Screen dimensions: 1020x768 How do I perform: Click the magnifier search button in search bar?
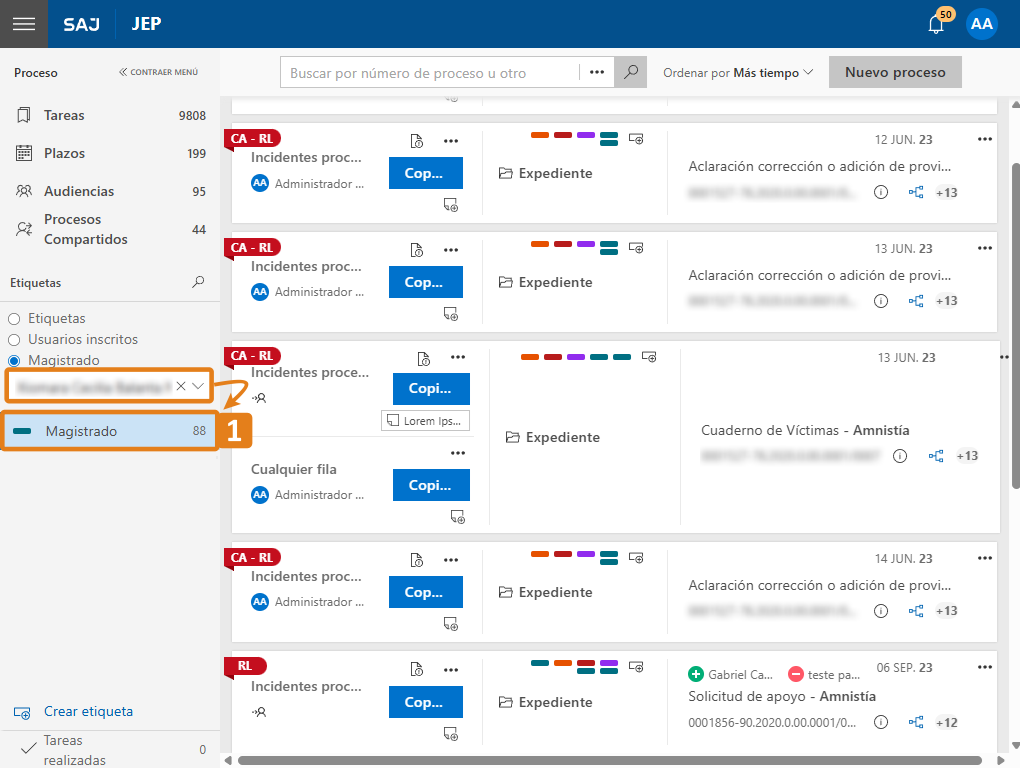click(630, 73)
